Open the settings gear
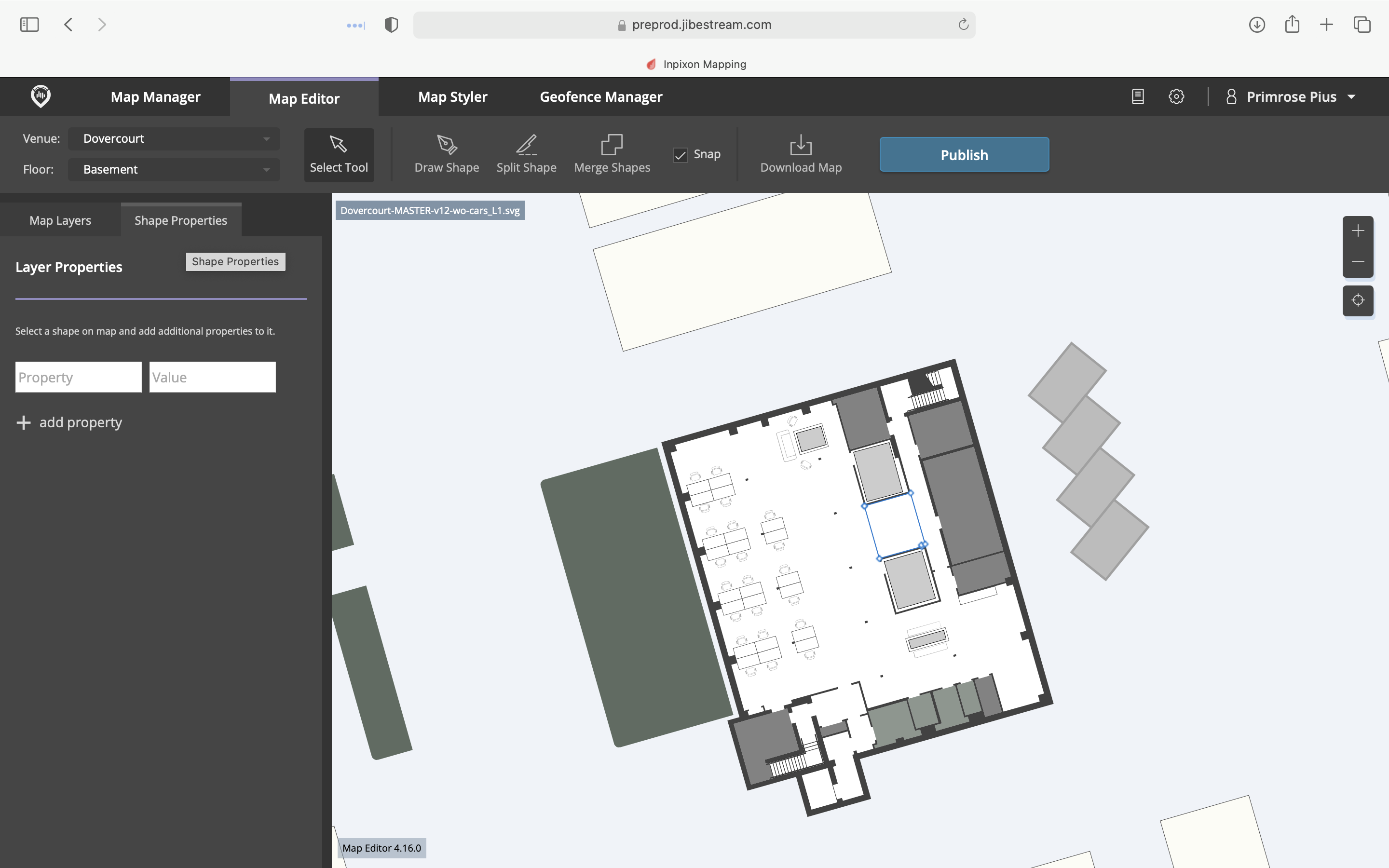Viewport: 1389px width, 868px height. [1176, 96]
